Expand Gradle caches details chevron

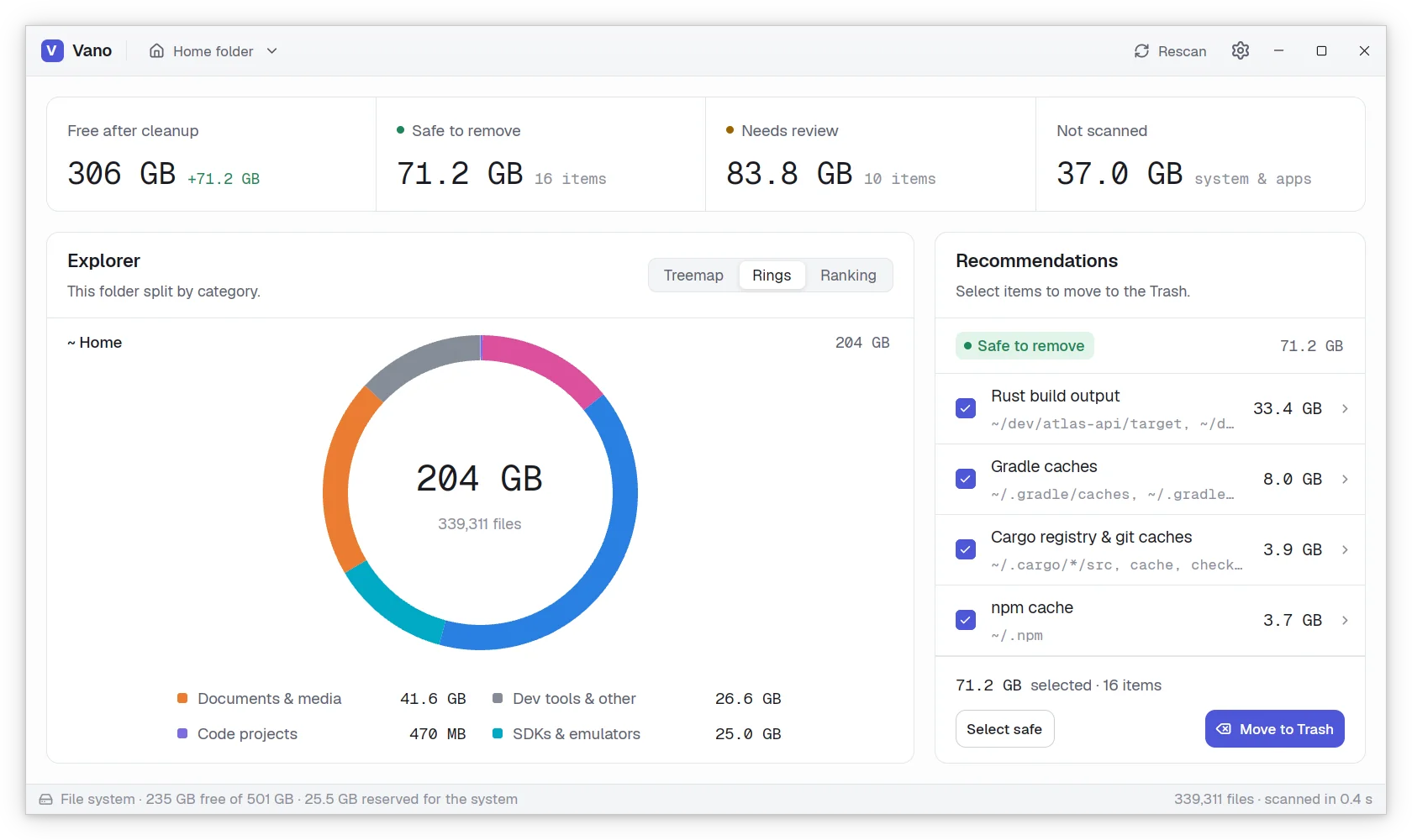pos(1345,479)
